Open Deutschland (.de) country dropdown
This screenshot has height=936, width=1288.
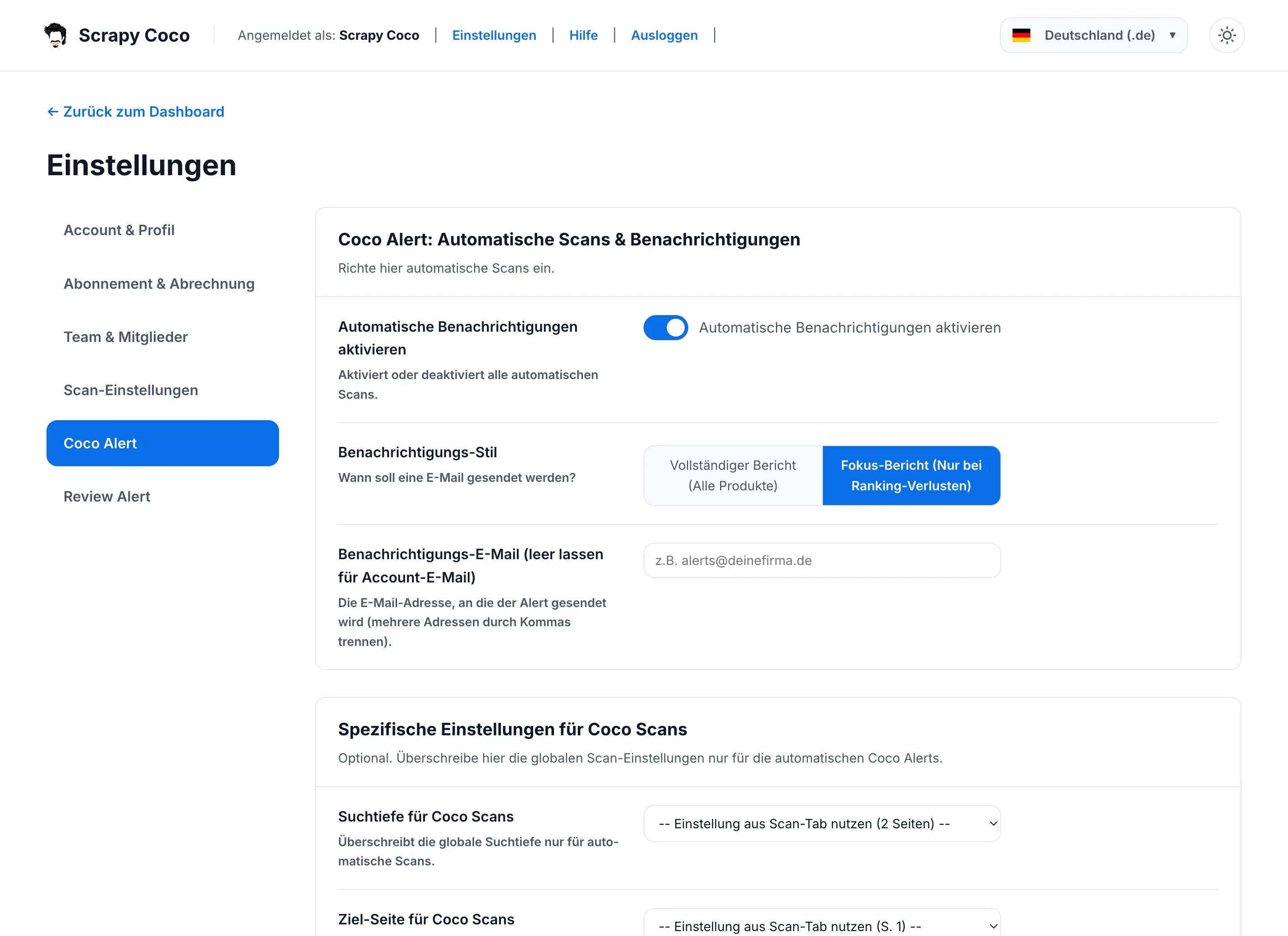[x=1093, y=35]
